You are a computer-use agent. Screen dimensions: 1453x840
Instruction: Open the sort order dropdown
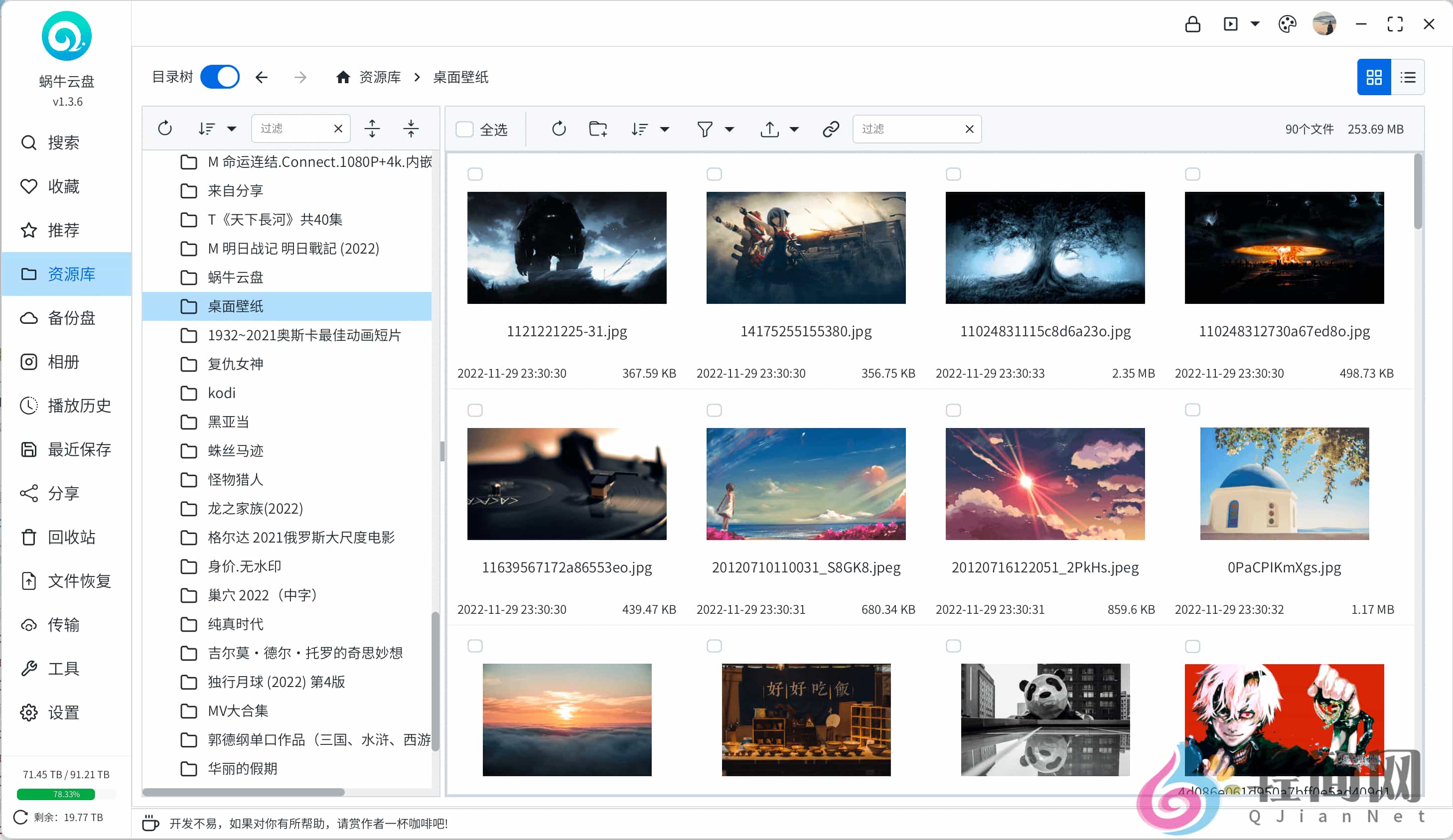click(650, 129)
